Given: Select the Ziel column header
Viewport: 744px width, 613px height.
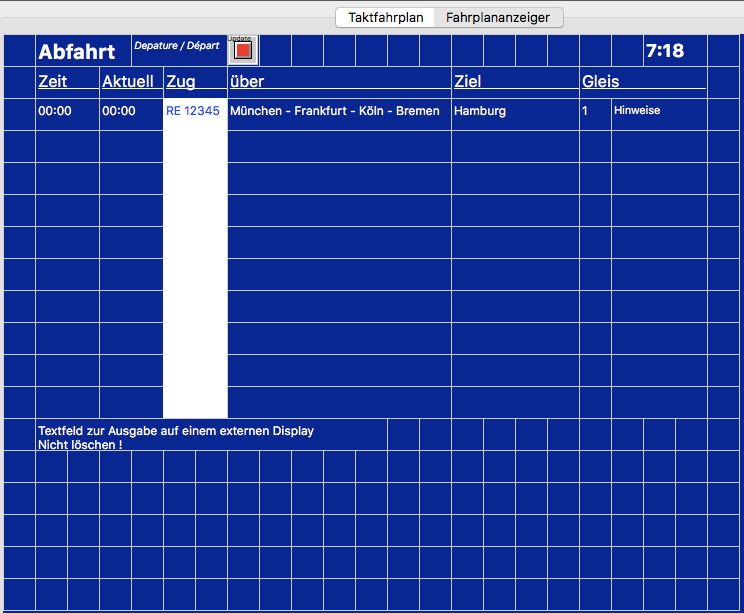Looking at the screenshot, I should (x=468, y=81).
